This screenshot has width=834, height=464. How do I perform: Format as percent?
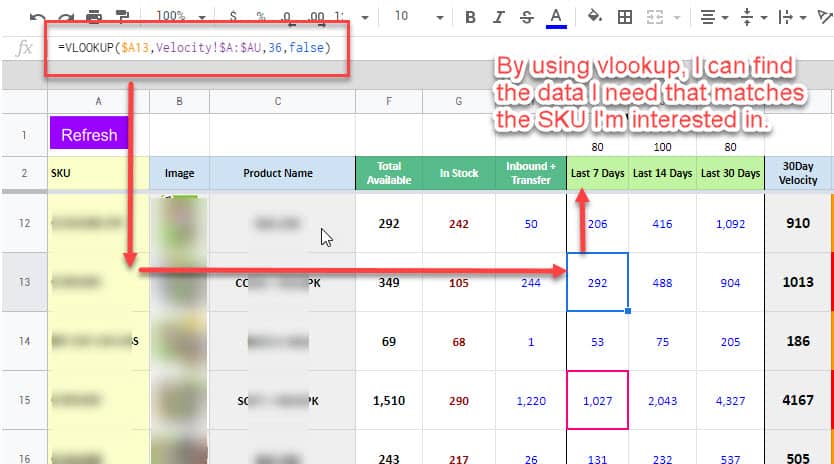260,17
